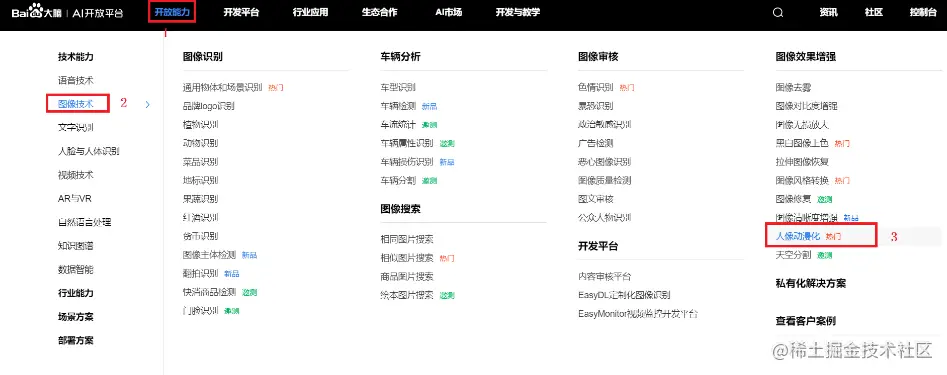This screenshot has width=947, height=375.
Task: Open EasyDL定制化图像识别 link
Action: coord(624,295)
